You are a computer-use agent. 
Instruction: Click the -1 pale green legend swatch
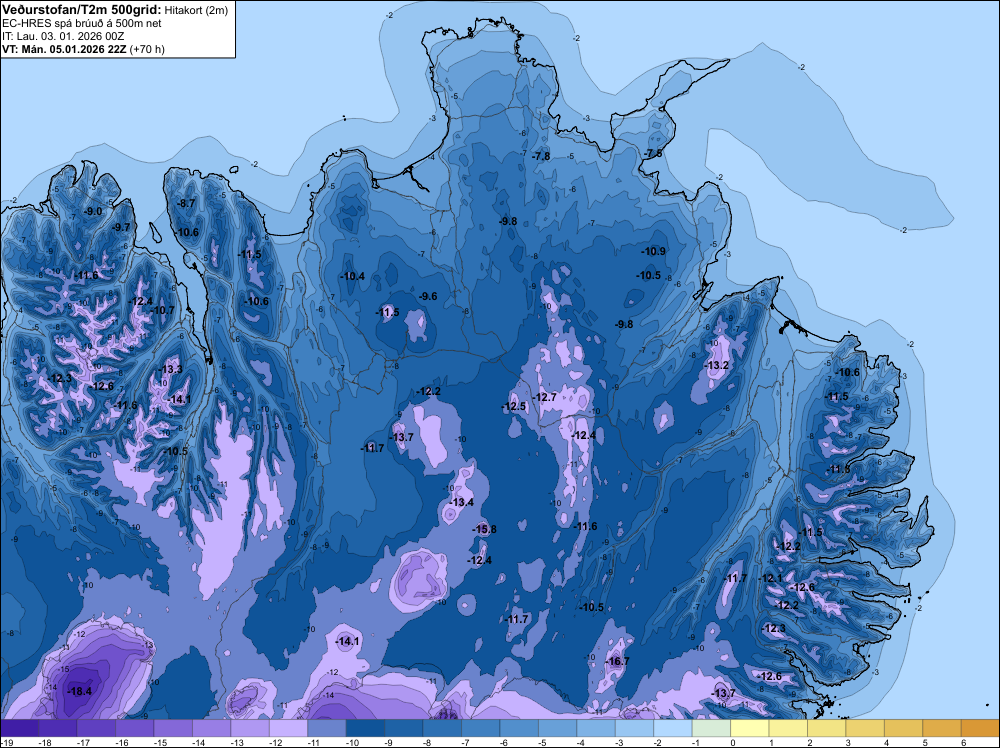coord(711,728)
